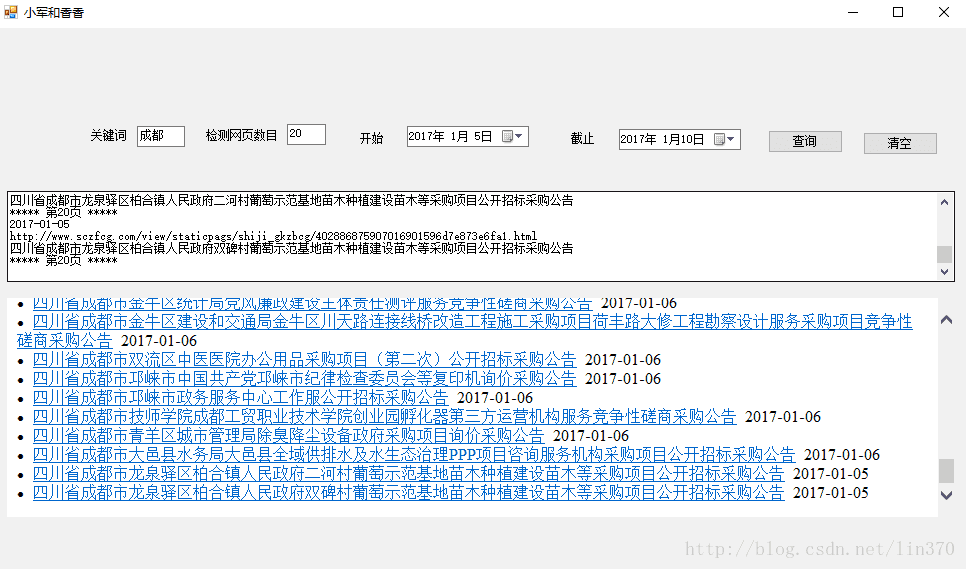Select the day 5日 in start date
Viewport: 966px width, 569px height.
pyautogui.click(x=482, y=137)
